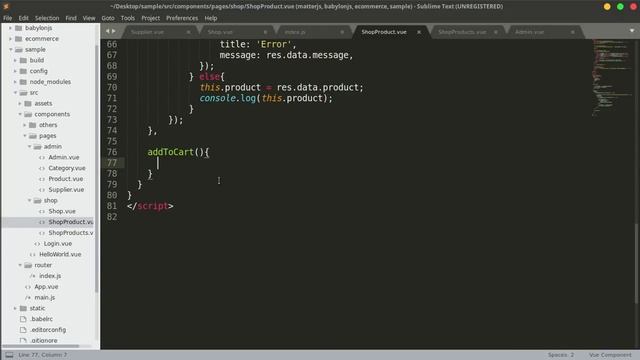Collapse the pages folder

click(24, 136)
